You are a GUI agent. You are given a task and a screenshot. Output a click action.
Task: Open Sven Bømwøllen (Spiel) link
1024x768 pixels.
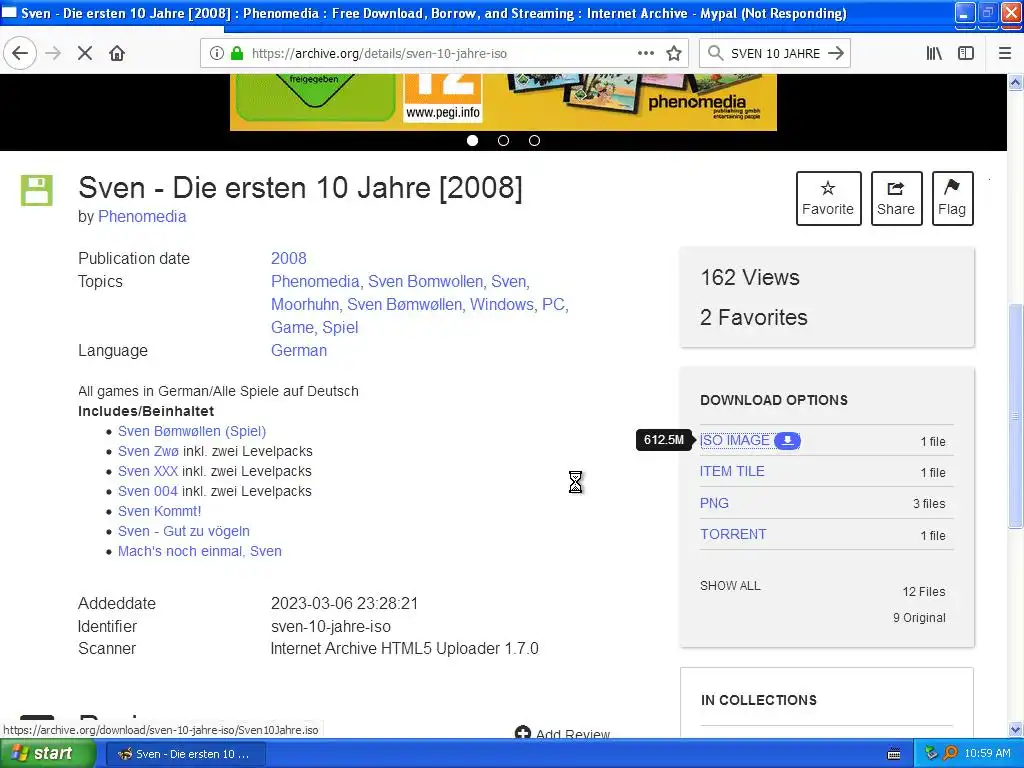pos(192,431)
